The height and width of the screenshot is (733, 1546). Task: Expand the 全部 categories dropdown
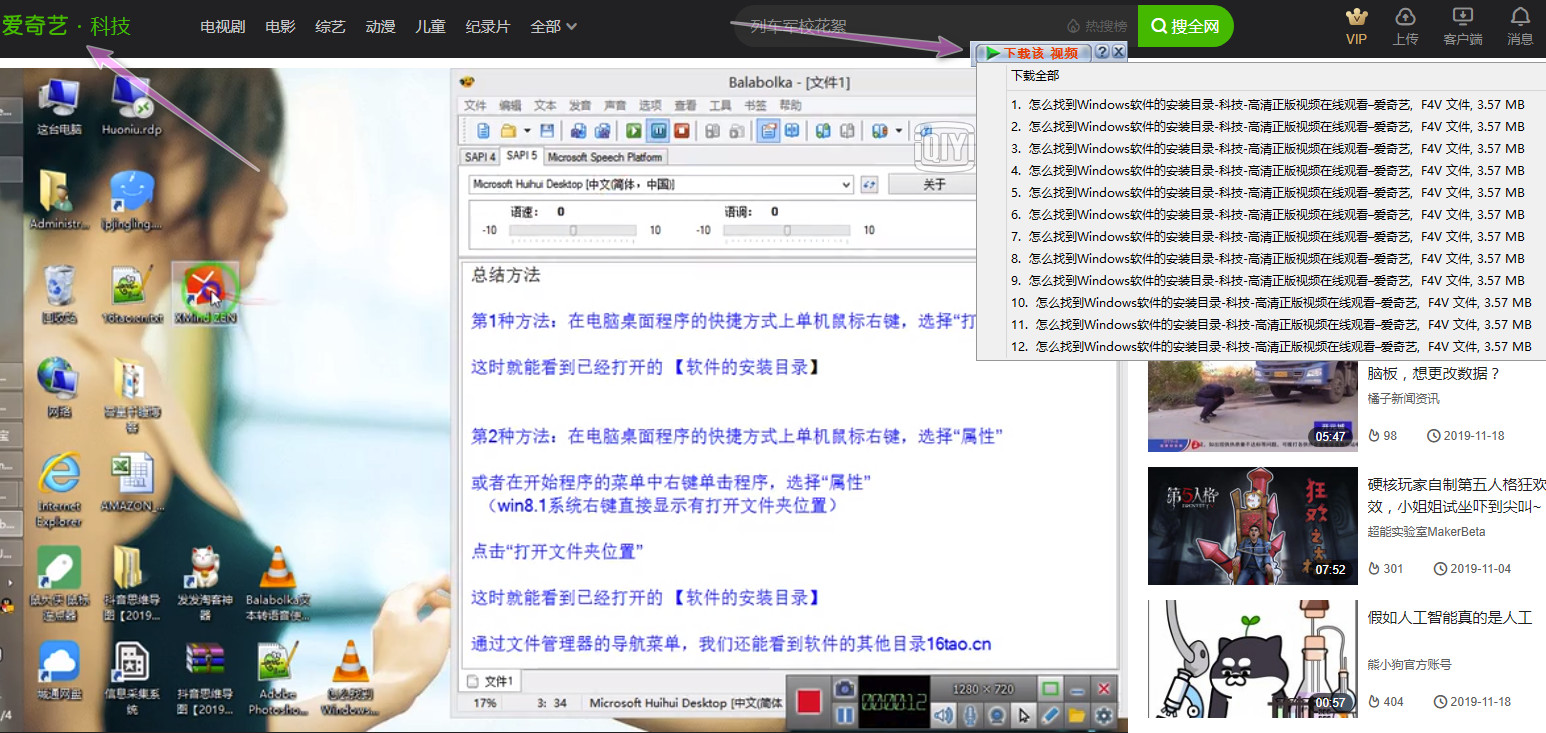554,27
